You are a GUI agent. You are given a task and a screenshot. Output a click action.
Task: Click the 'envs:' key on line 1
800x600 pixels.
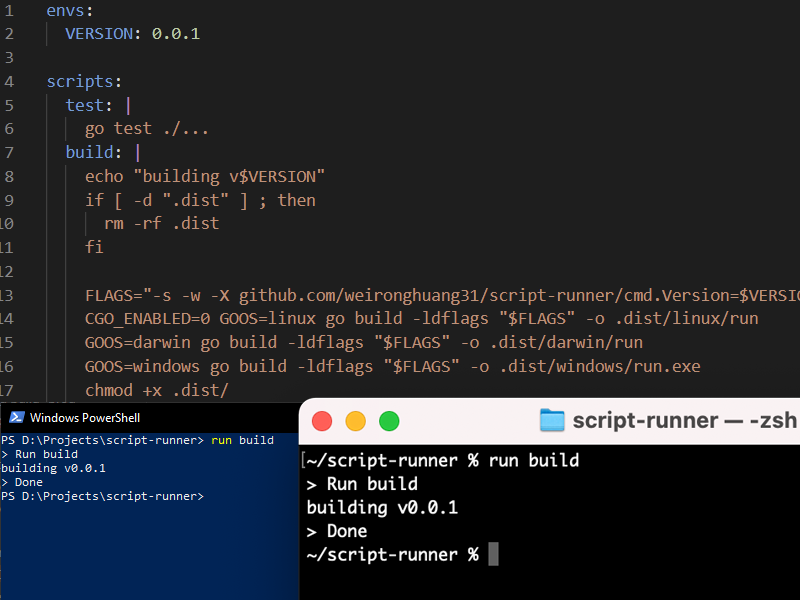[x=70, y=10]
